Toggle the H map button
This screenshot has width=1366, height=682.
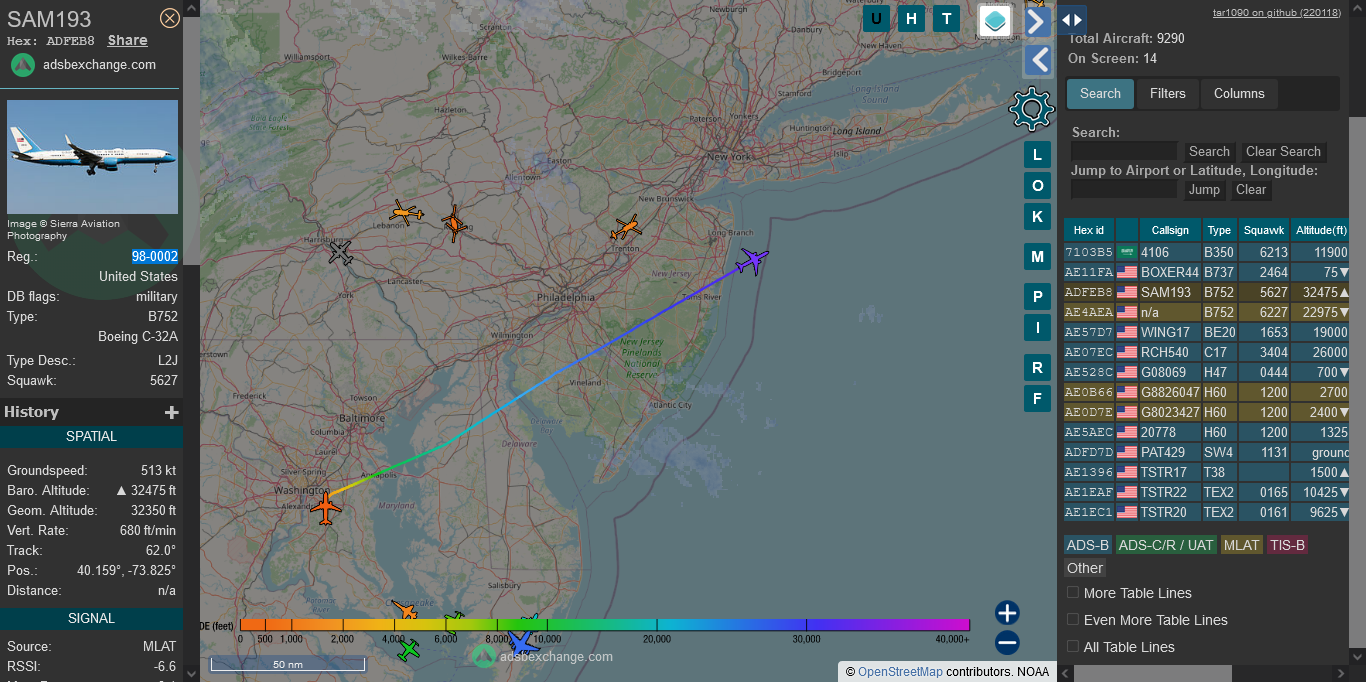coord(911,19)
